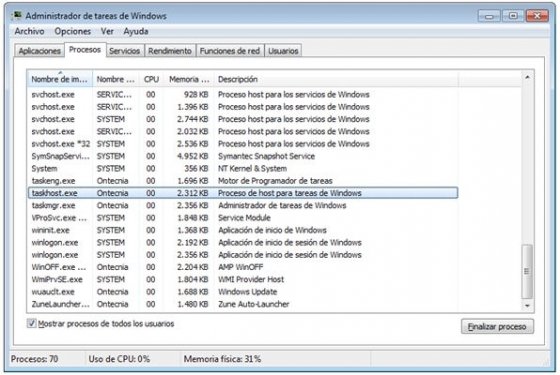Click the WMI Provider Host description
This screenshot has height=375, width=560.
point(251,280)
